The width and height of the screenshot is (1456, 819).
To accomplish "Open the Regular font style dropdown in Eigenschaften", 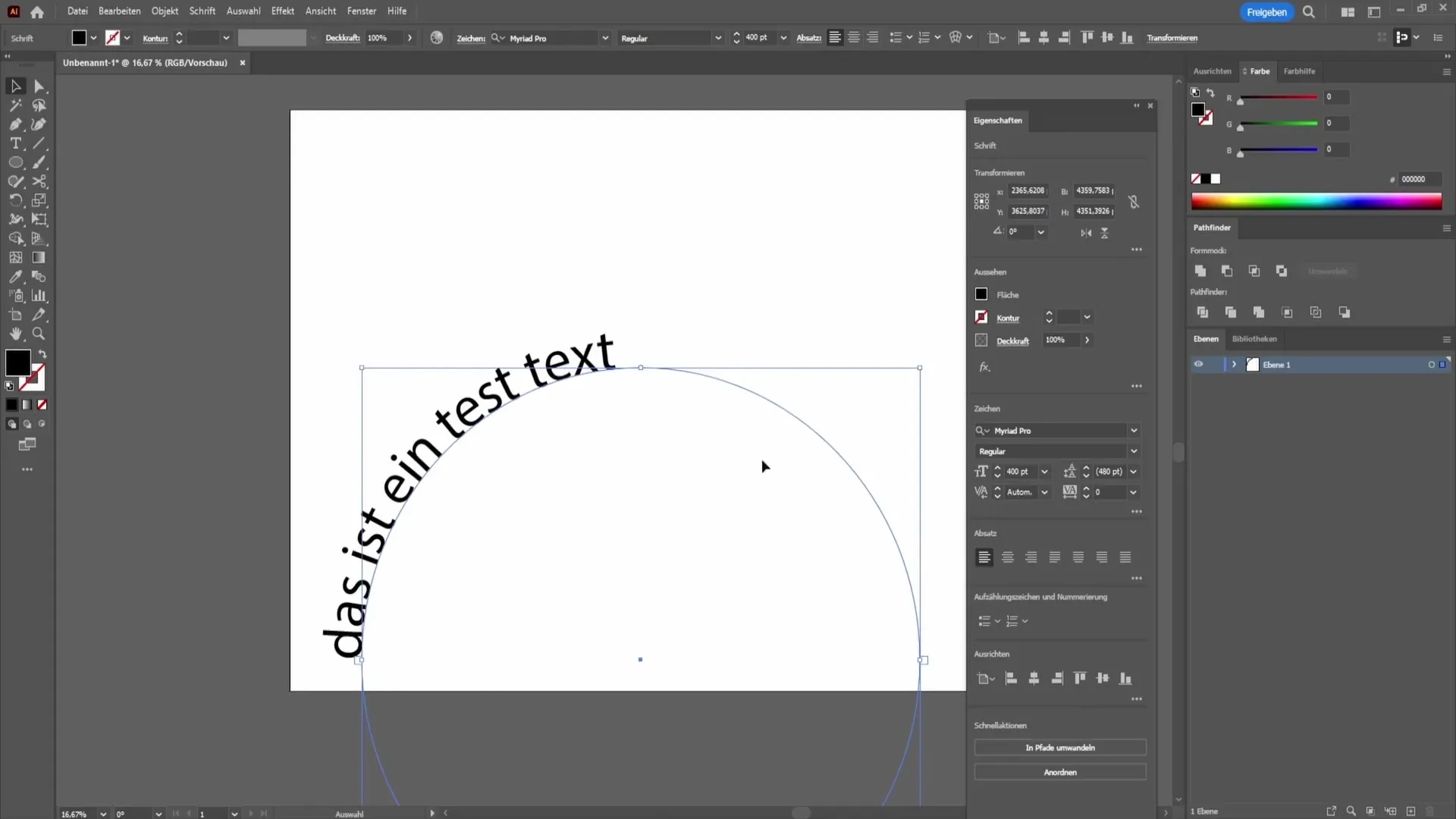I will [x=1134, y=451].
